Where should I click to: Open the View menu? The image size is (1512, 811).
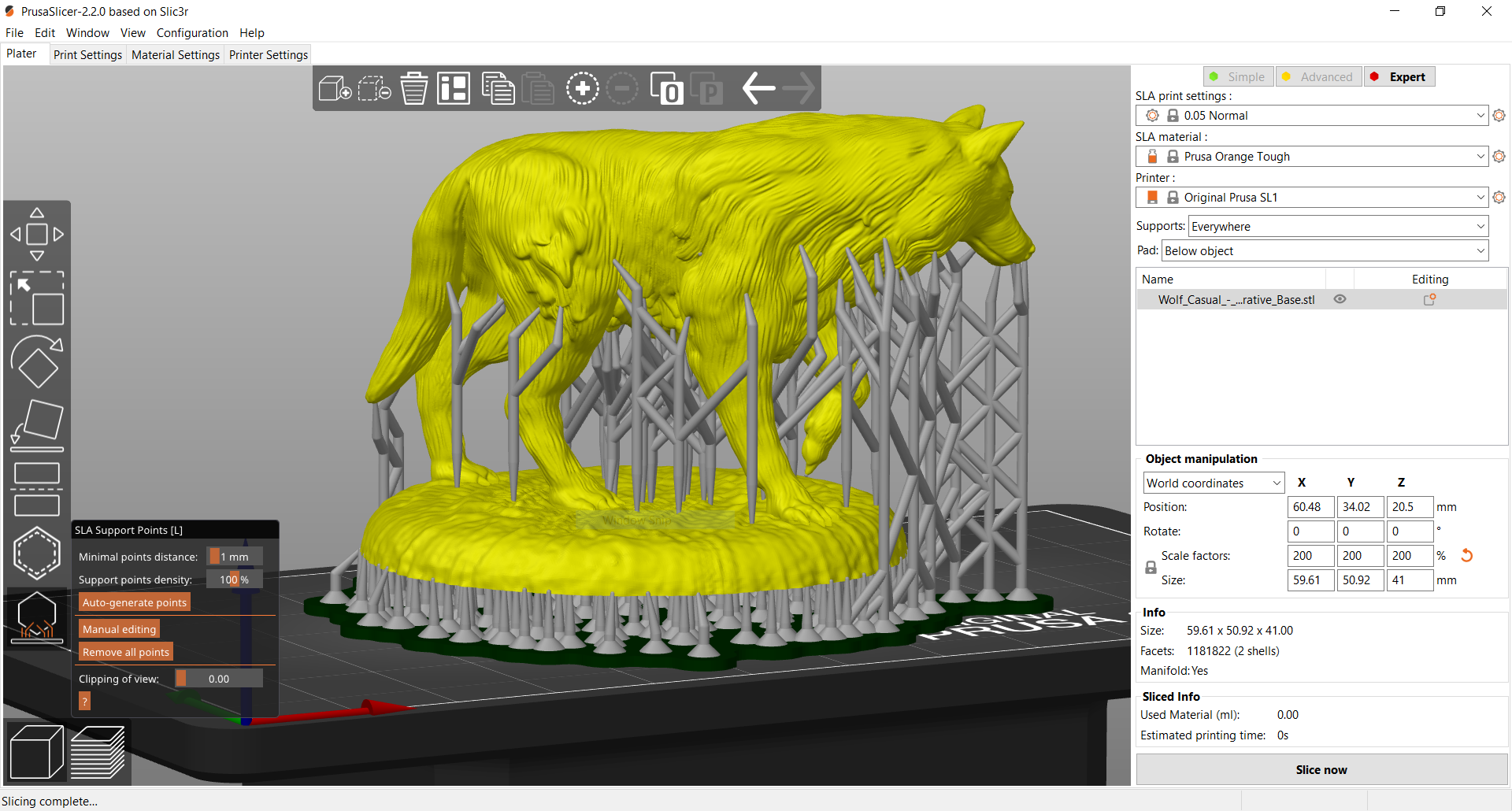click(x=133, y=33)
